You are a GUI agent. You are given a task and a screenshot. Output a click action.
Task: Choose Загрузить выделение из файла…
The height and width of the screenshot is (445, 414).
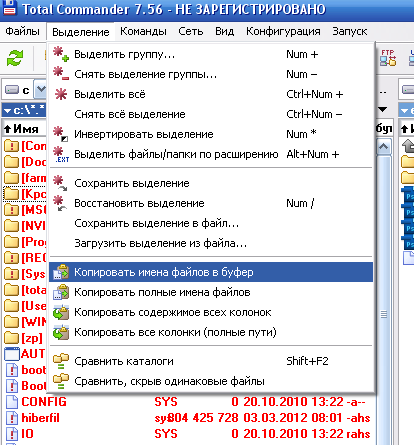211,243
